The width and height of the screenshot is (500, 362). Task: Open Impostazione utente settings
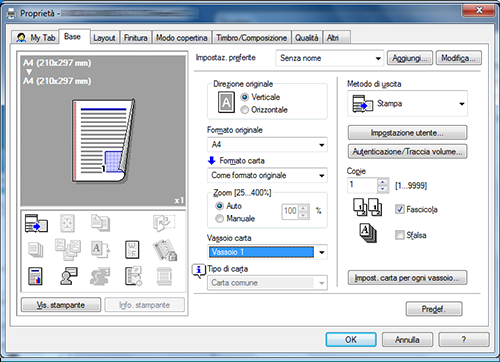pos(407,133)
